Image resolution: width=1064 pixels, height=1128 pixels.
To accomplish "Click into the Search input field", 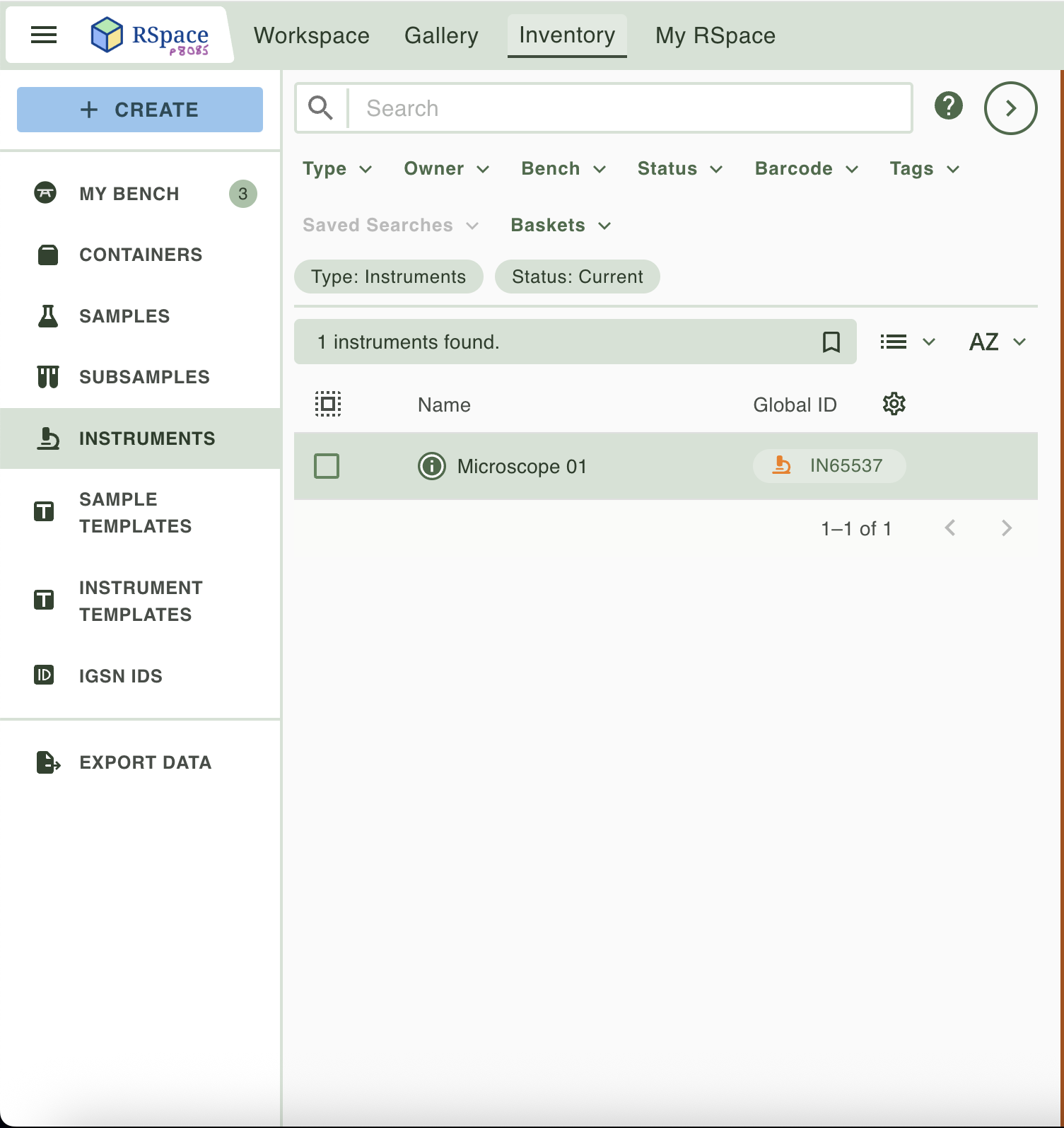I will click(x=631, y=108).
